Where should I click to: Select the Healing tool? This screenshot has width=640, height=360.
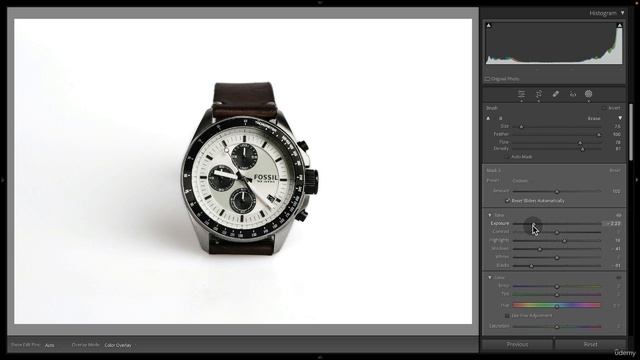pyautogui.click(x=556, y=94)
